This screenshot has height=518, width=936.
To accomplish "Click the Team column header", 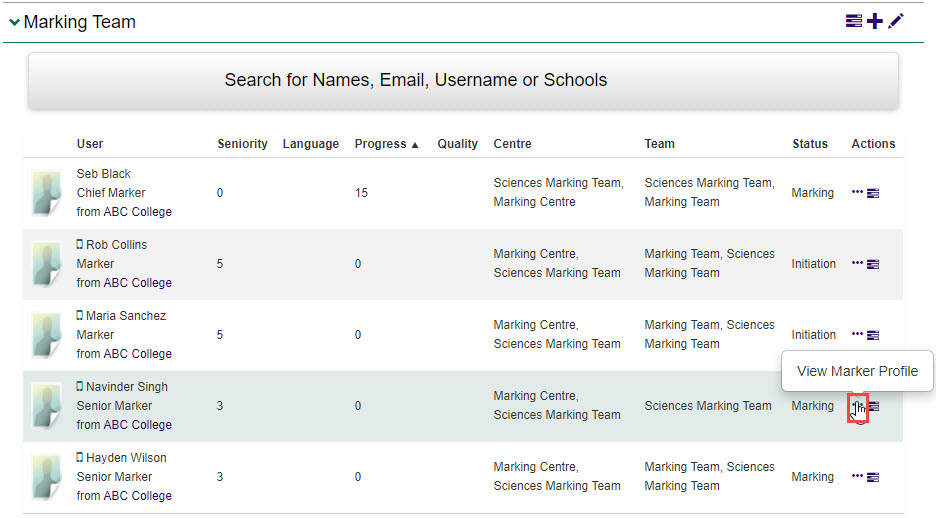I will pyautogui.click(x=659, y=144).
